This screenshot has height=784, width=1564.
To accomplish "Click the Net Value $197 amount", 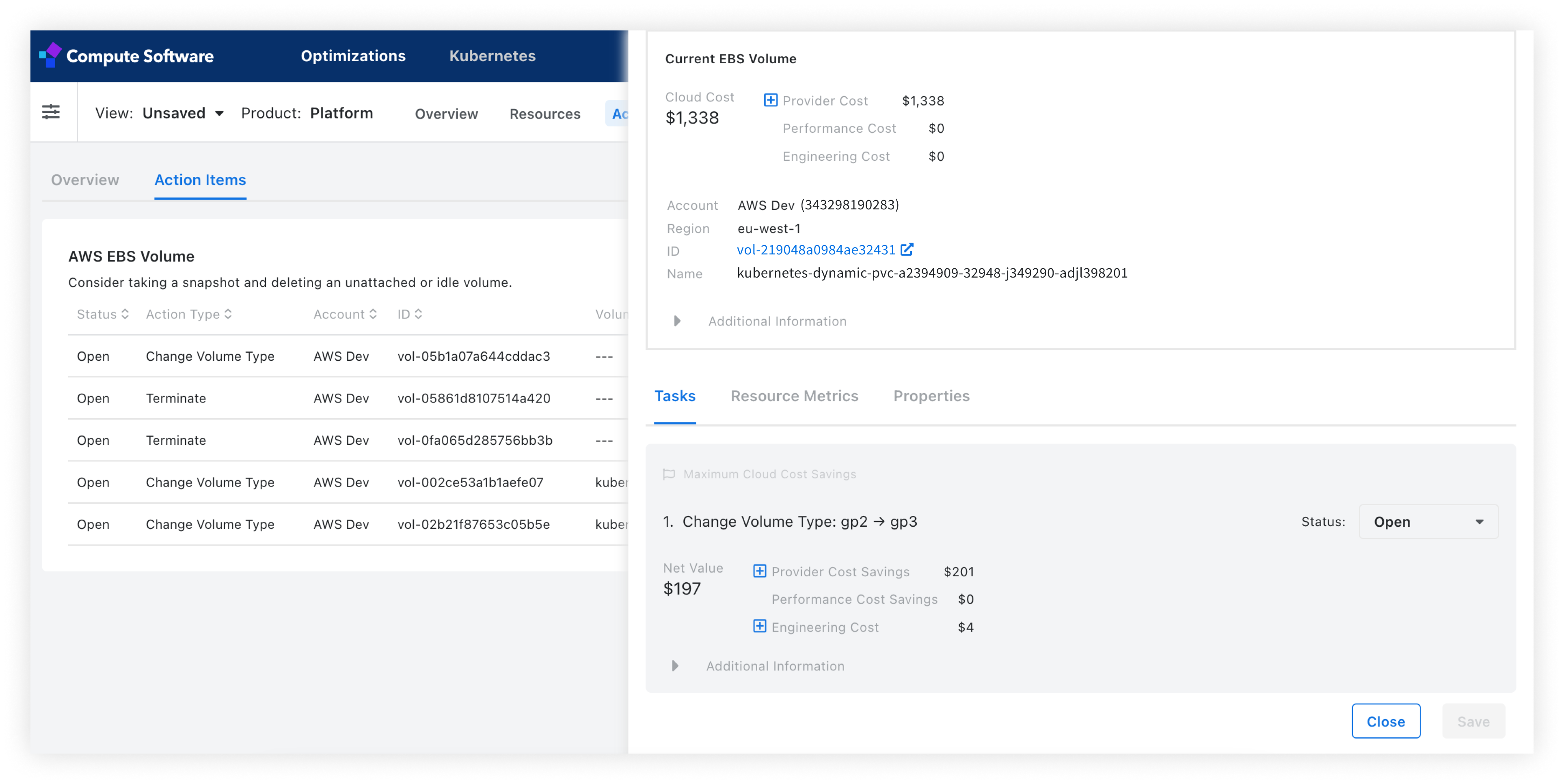I will [x=682, y=588].
